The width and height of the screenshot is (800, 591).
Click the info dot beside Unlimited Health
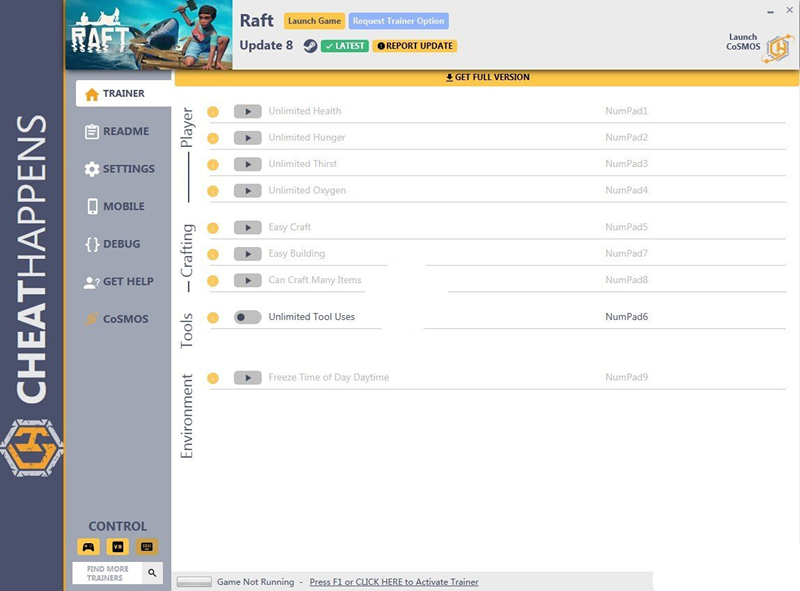point(213,112)
